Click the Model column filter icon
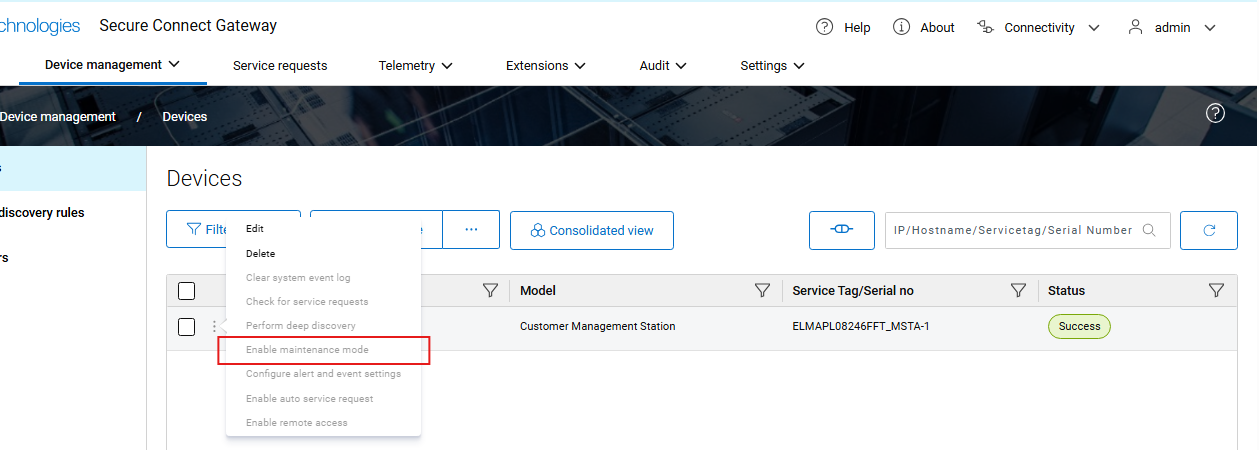The width and height of the screenshot is (1259, 450). tap(762, 291)
